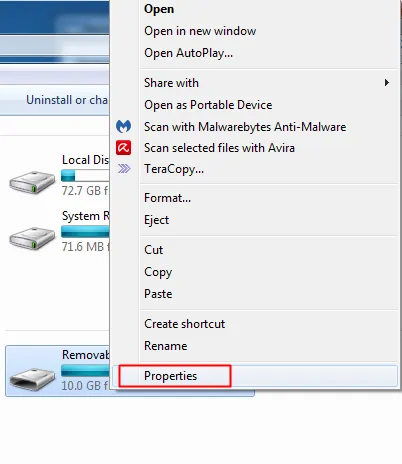402x464 pixels.
Task: Select the Local Disk drive icon
Action: point(32,182)
